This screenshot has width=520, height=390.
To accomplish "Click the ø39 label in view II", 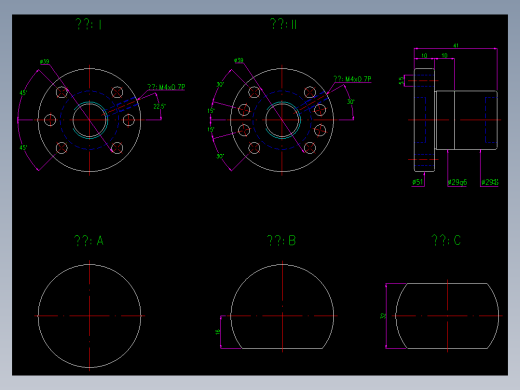I will click(x=239, y=60).
